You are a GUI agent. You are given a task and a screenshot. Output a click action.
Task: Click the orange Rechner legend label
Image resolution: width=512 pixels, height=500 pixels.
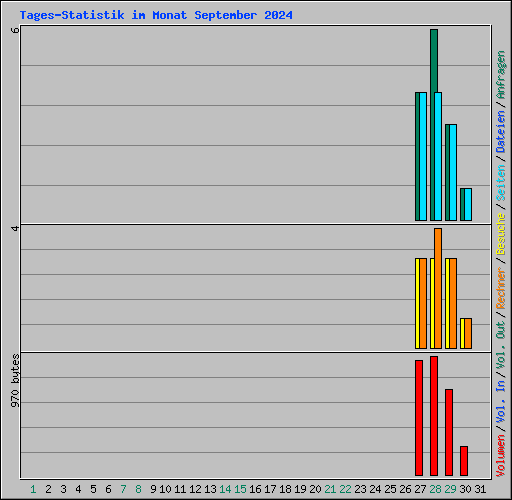pos(501,288)
